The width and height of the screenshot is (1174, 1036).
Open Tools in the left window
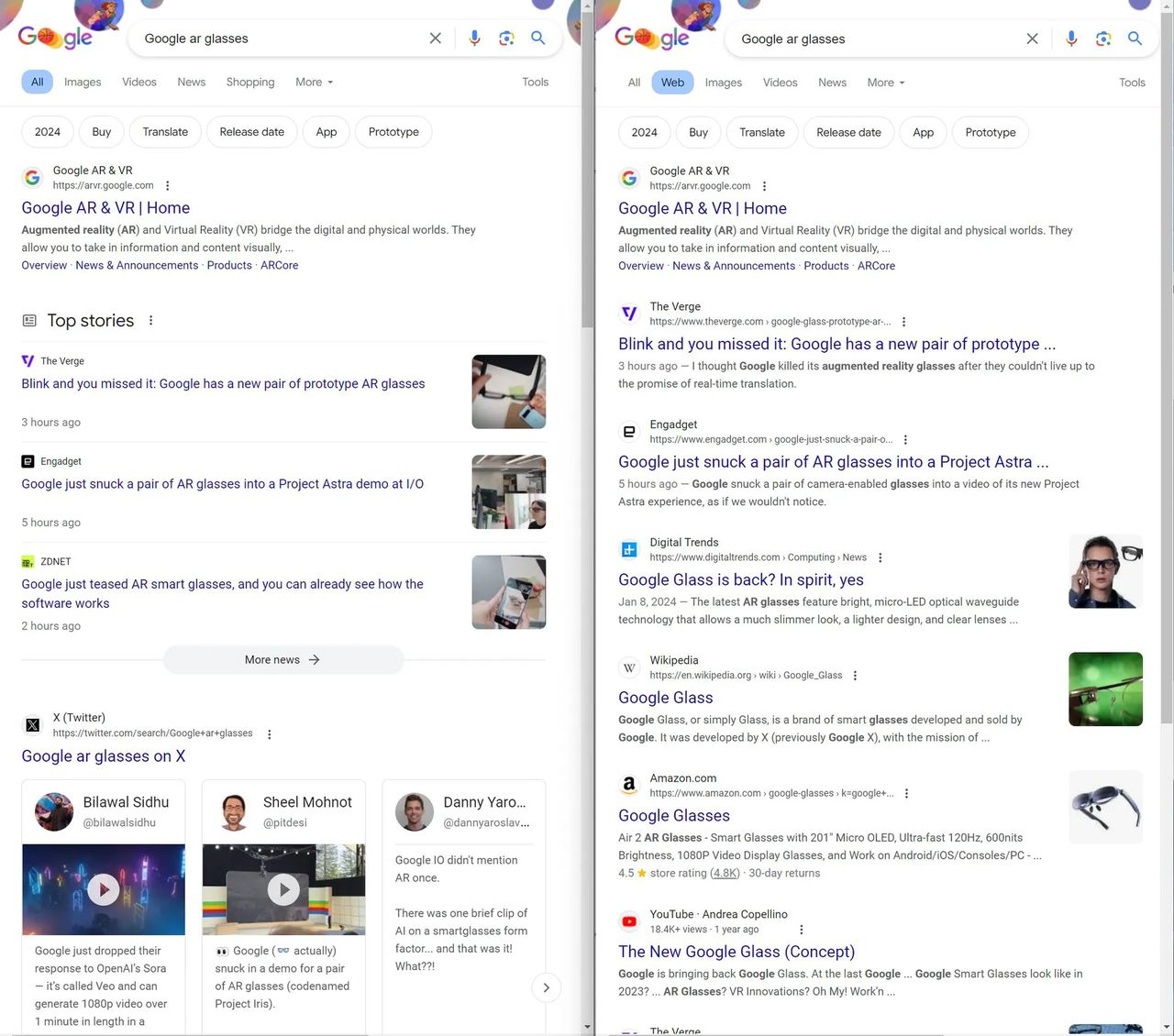tap(536, 82)
